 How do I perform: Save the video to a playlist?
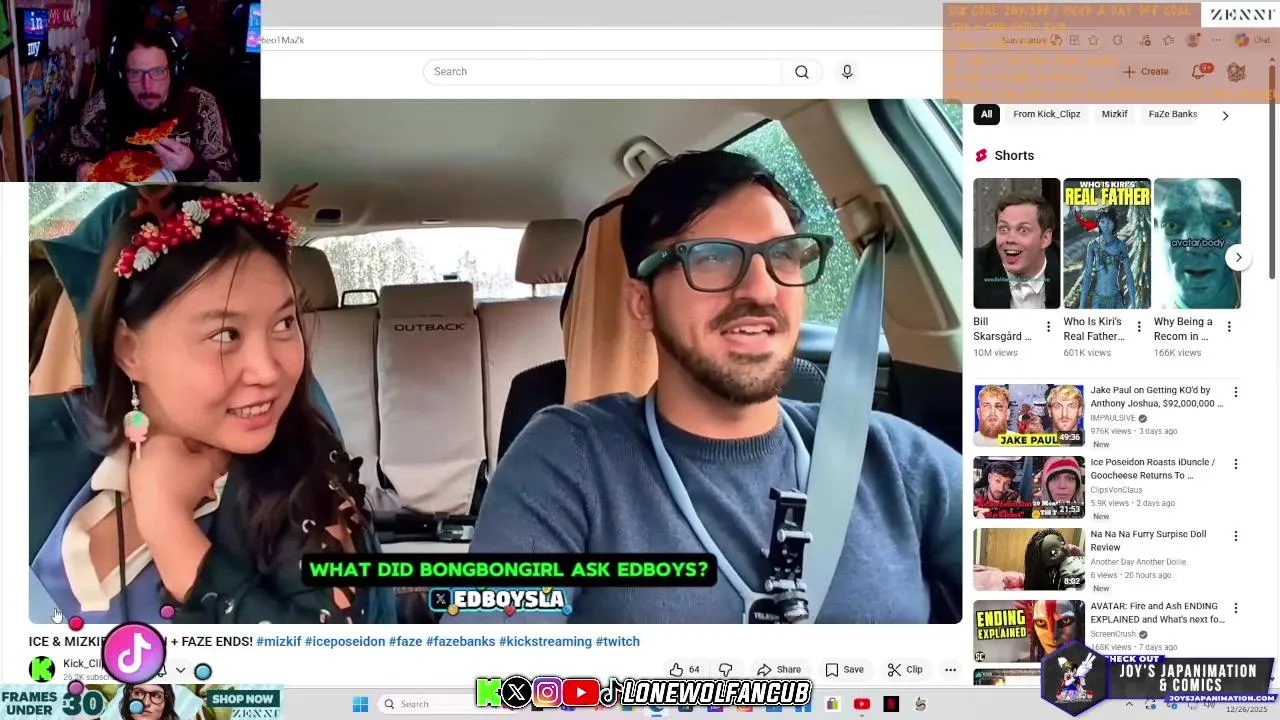[844, 670]
